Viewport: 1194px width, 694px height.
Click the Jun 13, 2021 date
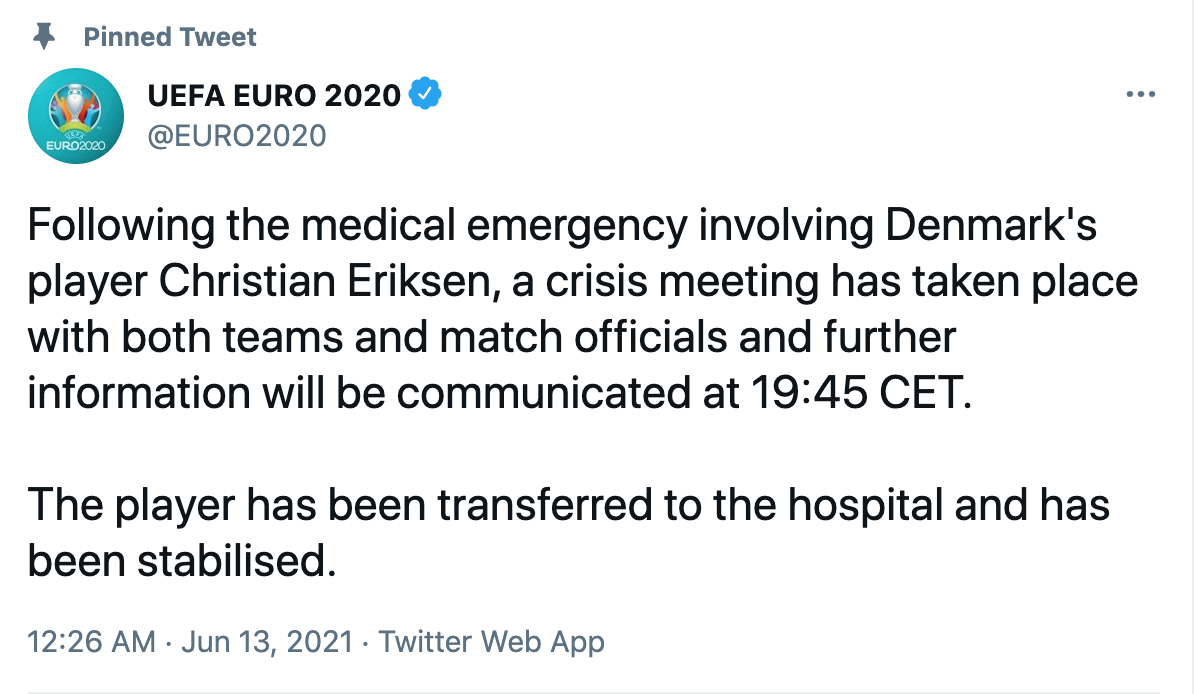267,641
